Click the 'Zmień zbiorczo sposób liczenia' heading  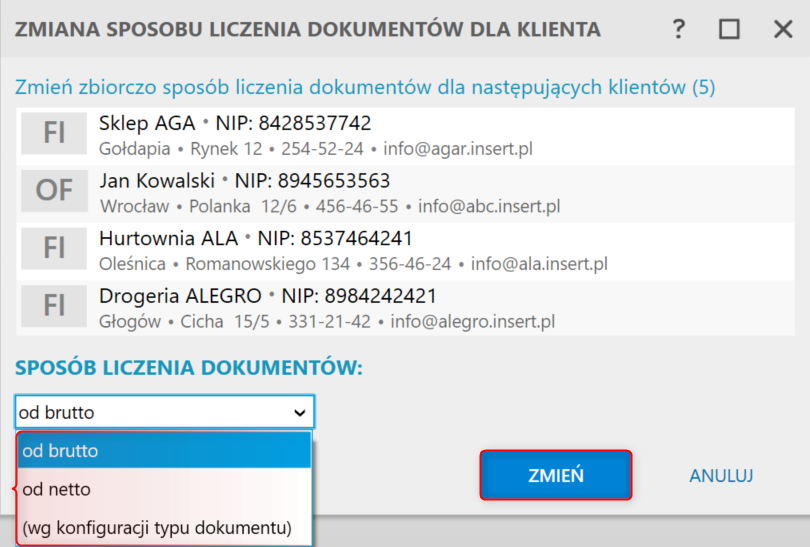click(365, 87)
